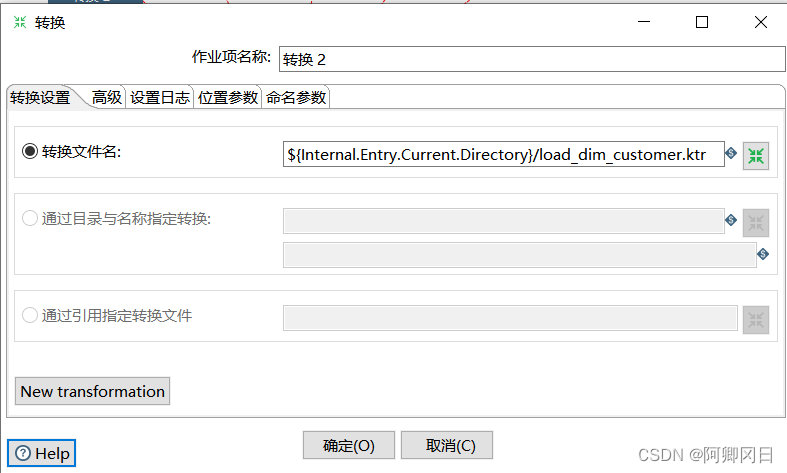Confirm with the 确定(O) button

tap(348, 445)
